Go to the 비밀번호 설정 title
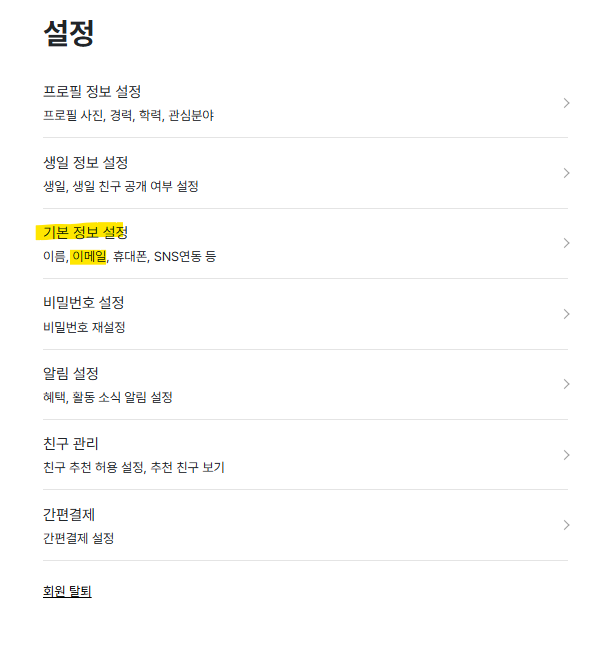This screenshot has height=647, width=602. (x=83, y=303)
